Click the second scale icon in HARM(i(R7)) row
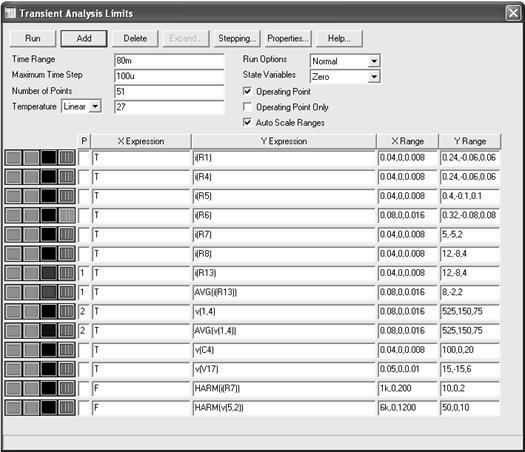The image size is (525, 452). point(31,389)
